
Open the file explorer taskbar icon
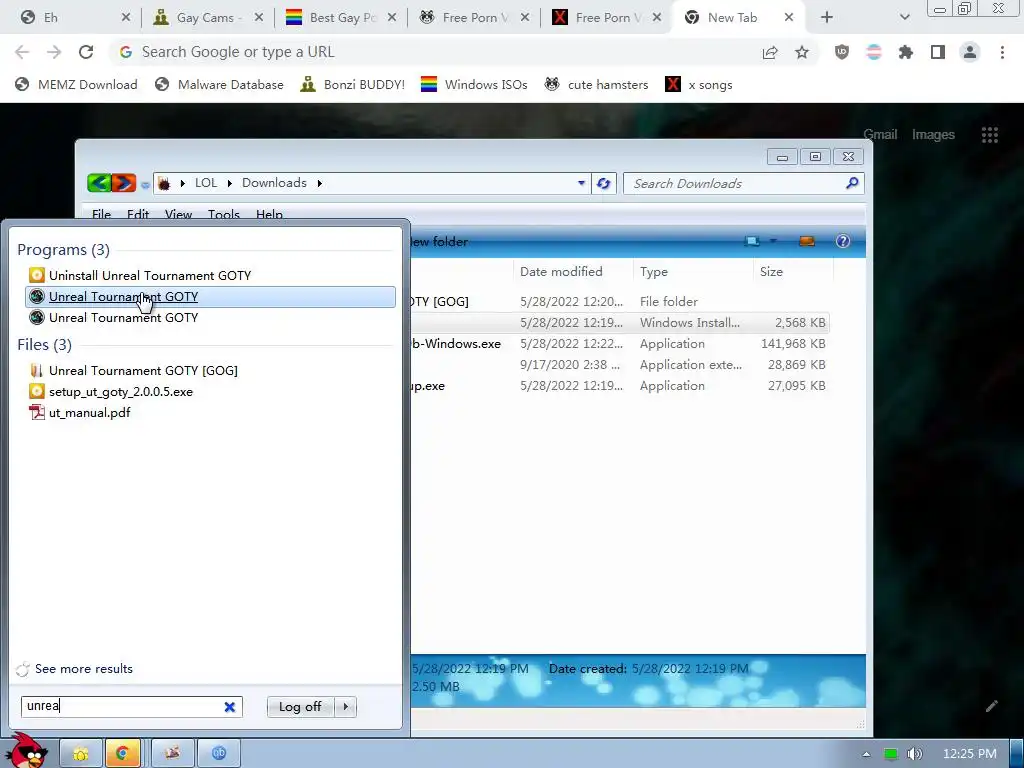pyautogui.click(x=81, y=754)
